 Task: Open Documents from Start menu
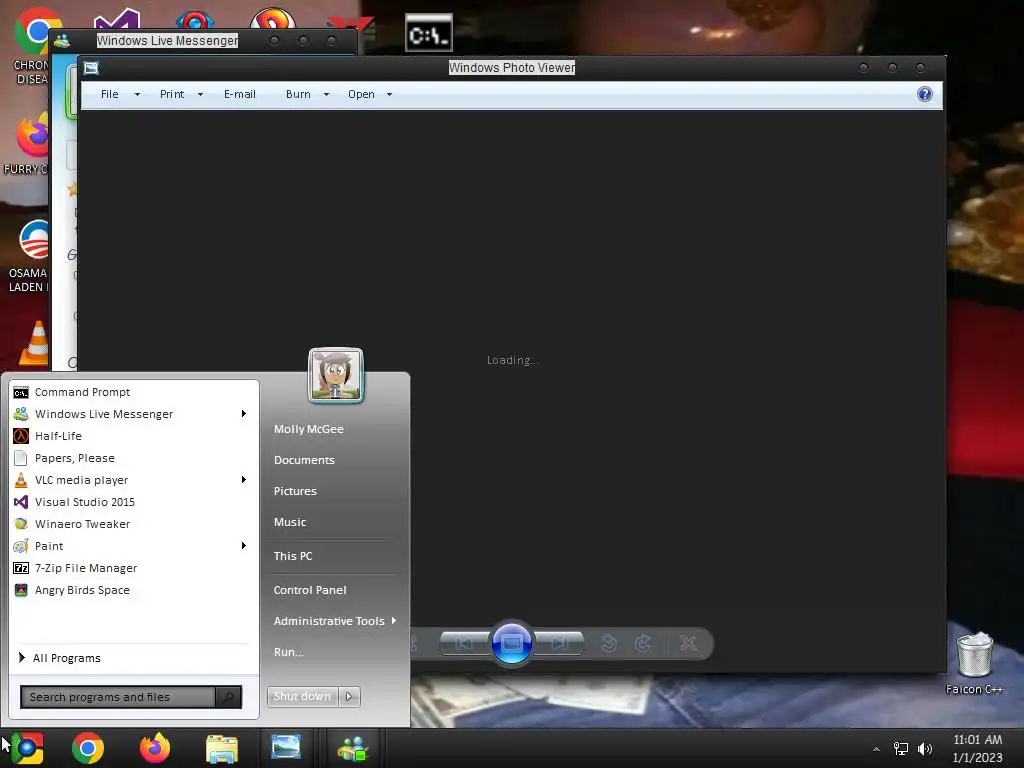point(304,460)
